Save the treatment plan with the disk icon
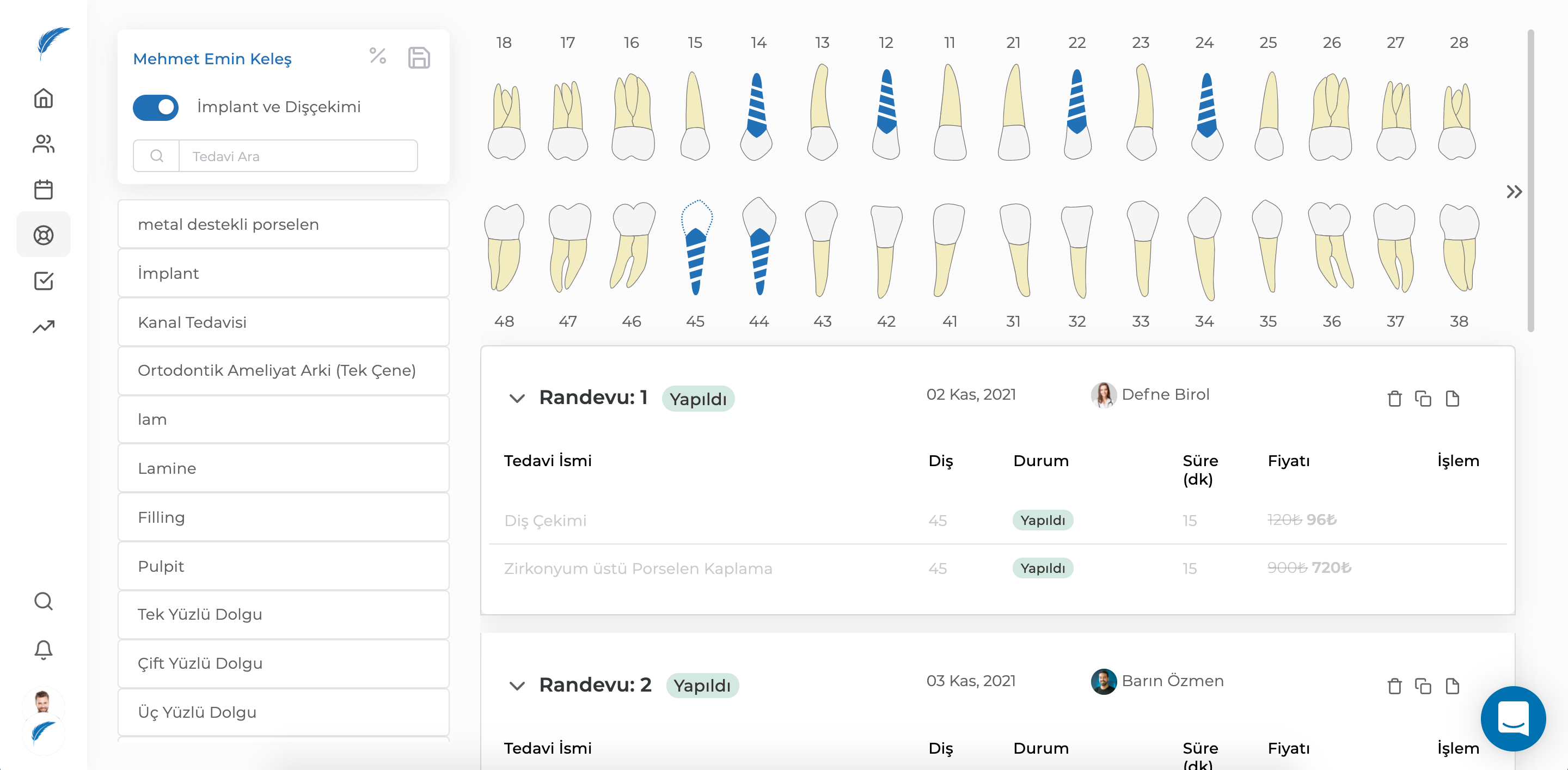 pos(419,57)
